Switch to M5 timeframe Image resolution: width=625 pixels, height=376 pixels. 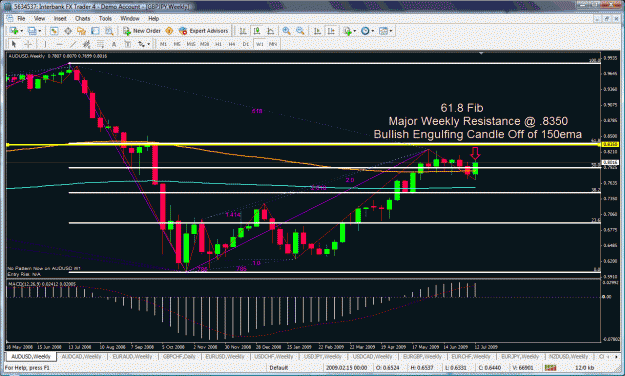177,44
